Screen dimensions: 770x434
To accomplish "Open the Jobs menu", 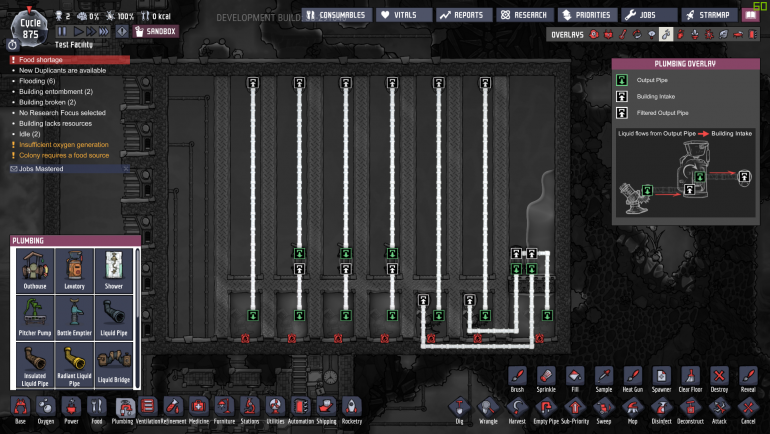I will click(x=649, y=15).
